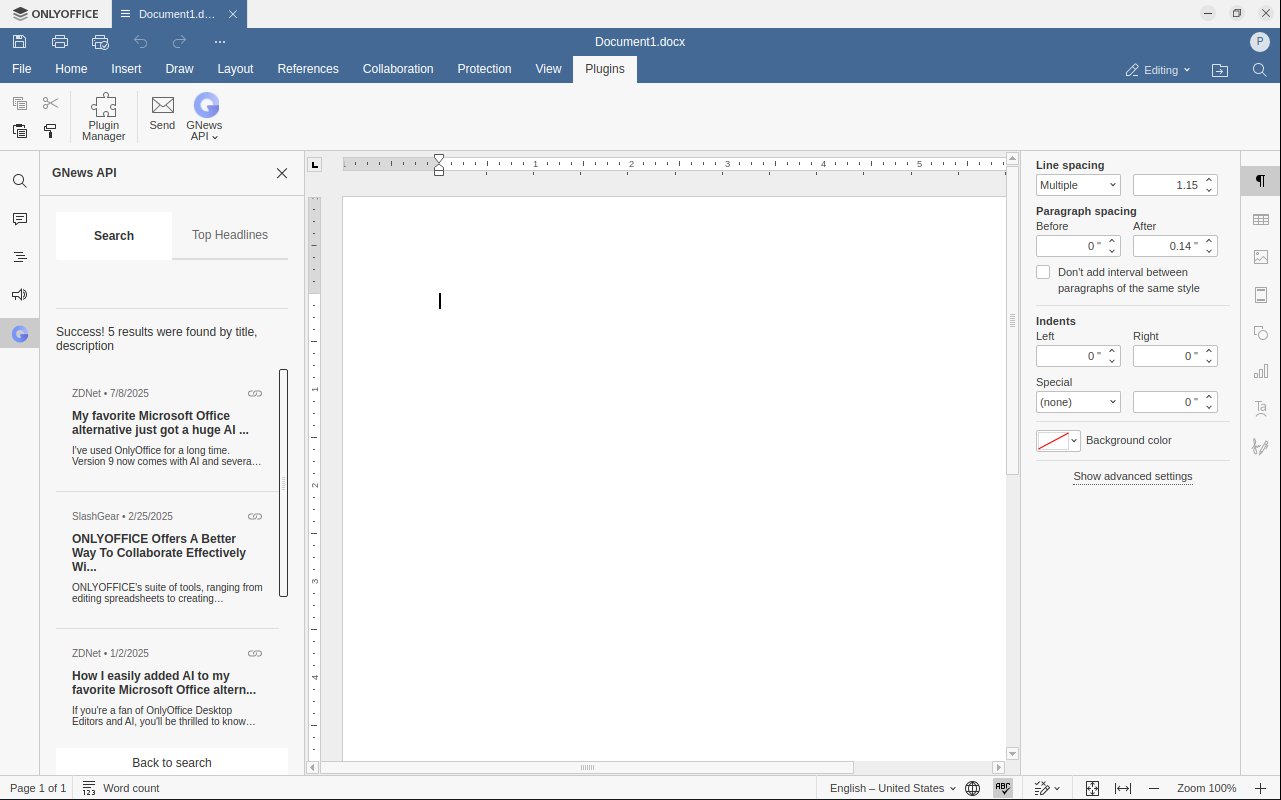
Task: Copy link of the SlashGear article
Action: point(255,517)
